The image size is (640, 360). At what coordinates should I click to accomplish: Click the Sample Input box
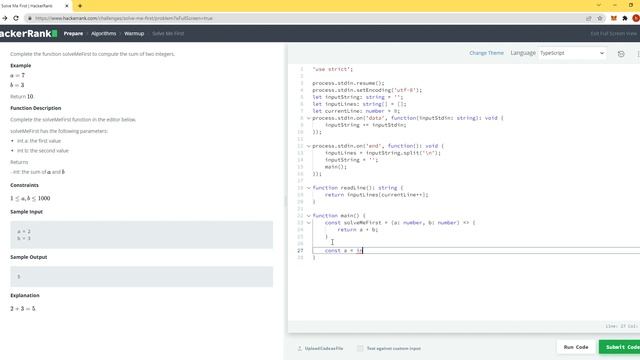[141, 235]
